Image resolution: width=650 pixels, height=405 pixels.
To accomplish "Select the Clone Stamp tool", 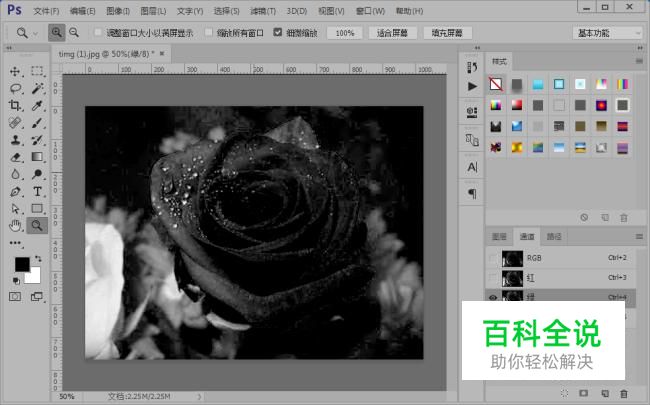I will [x=15, y=140].
